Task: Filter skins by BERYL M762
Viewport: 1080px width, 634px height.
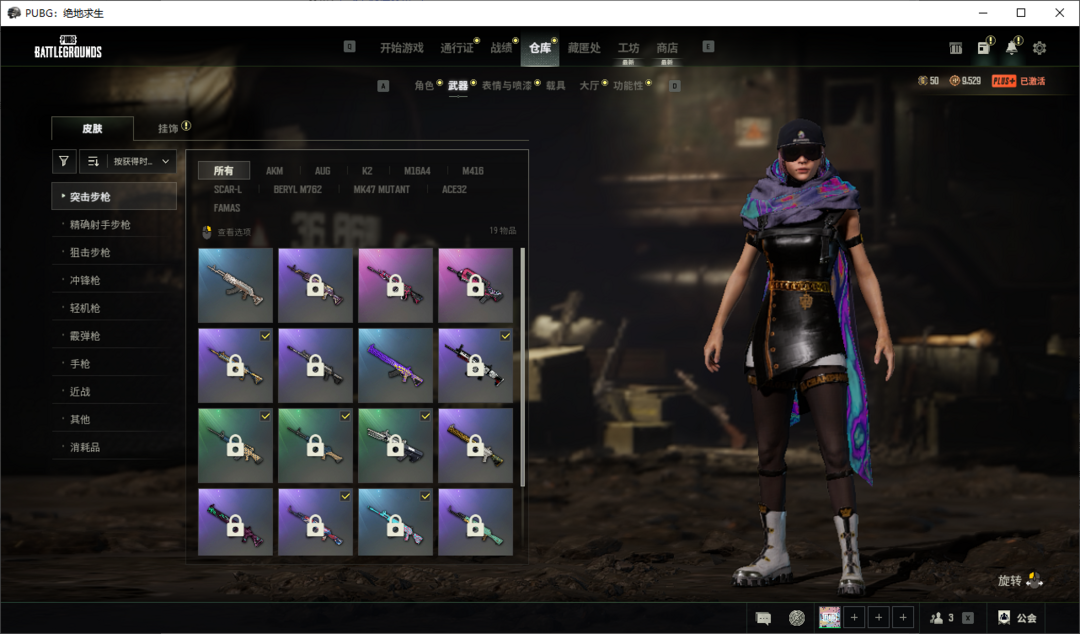Action: (x=298, y=190)
